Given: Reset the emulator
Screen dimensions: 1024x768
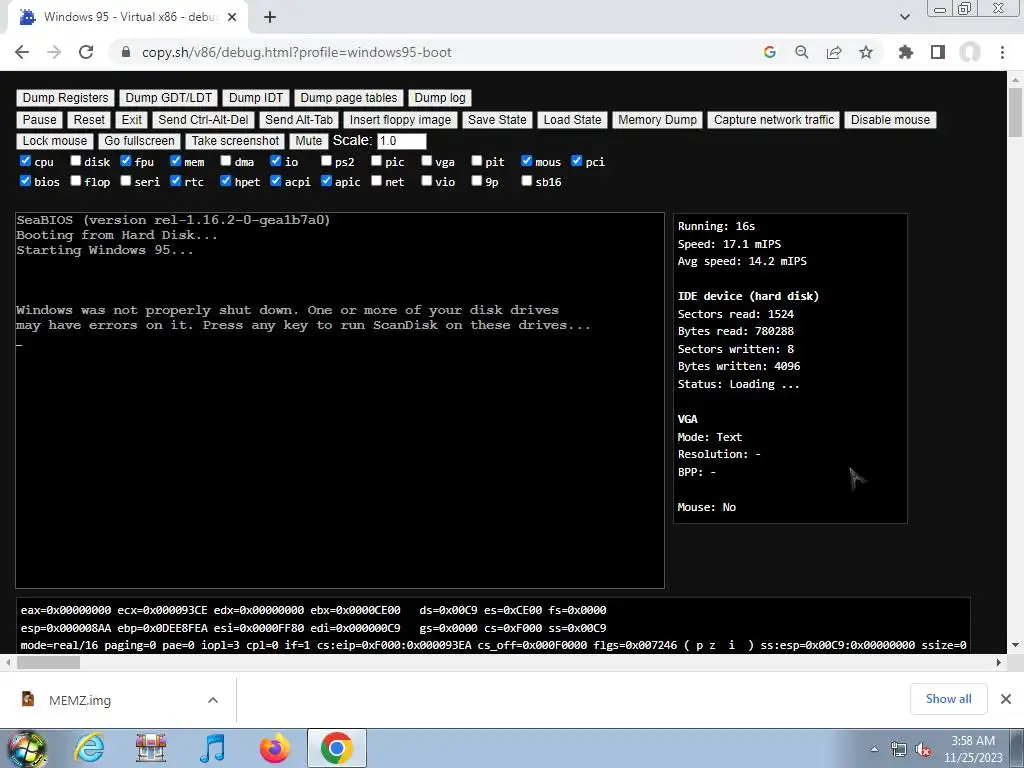Looking at the screenshot, I should (89, 120).
